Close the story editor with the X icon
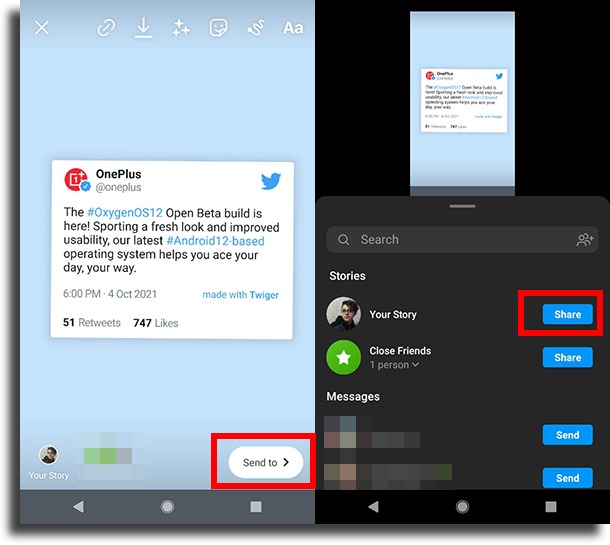 (x=42, y=28)
